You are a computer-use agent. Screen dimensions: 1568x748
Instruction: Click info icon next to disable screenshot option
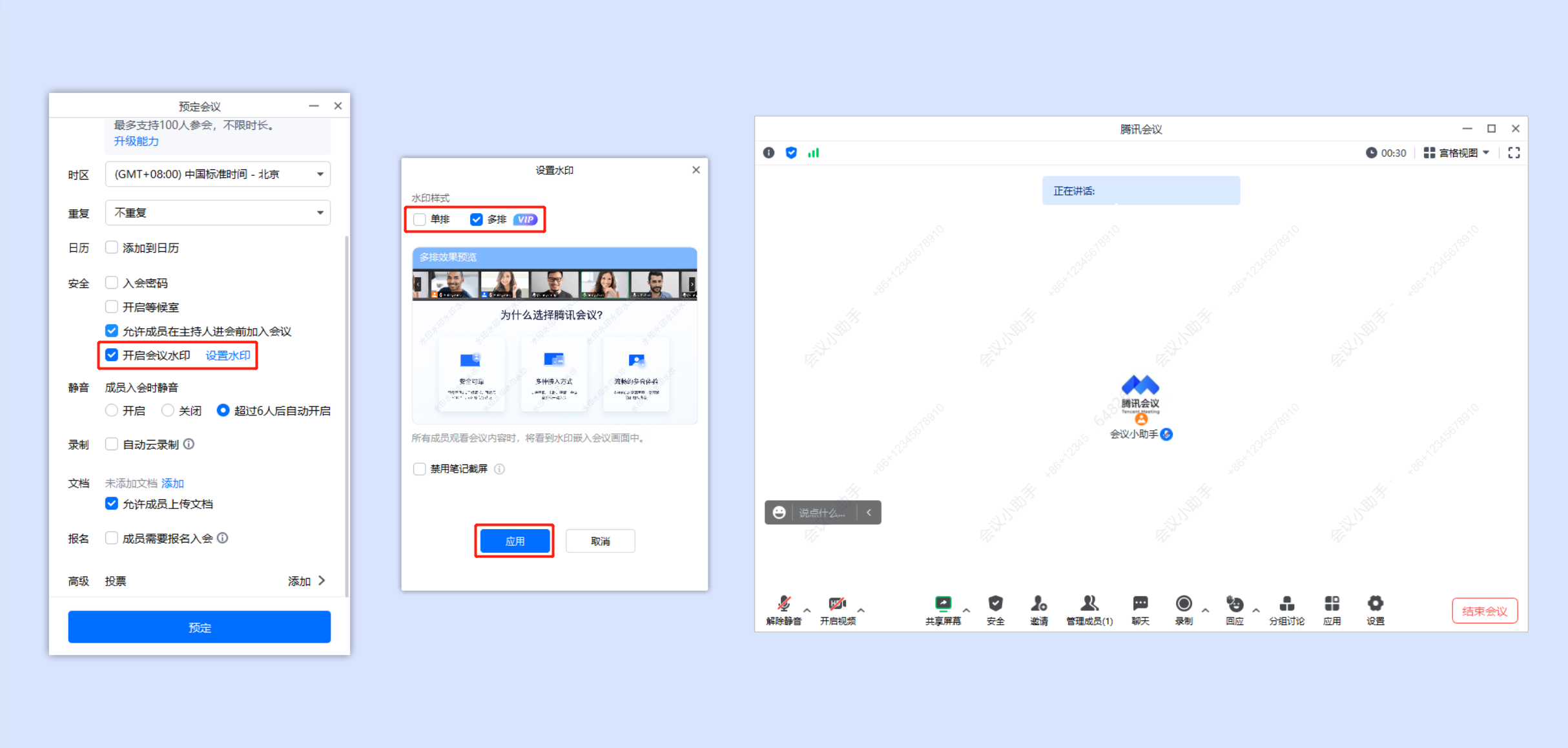[499, 469]
